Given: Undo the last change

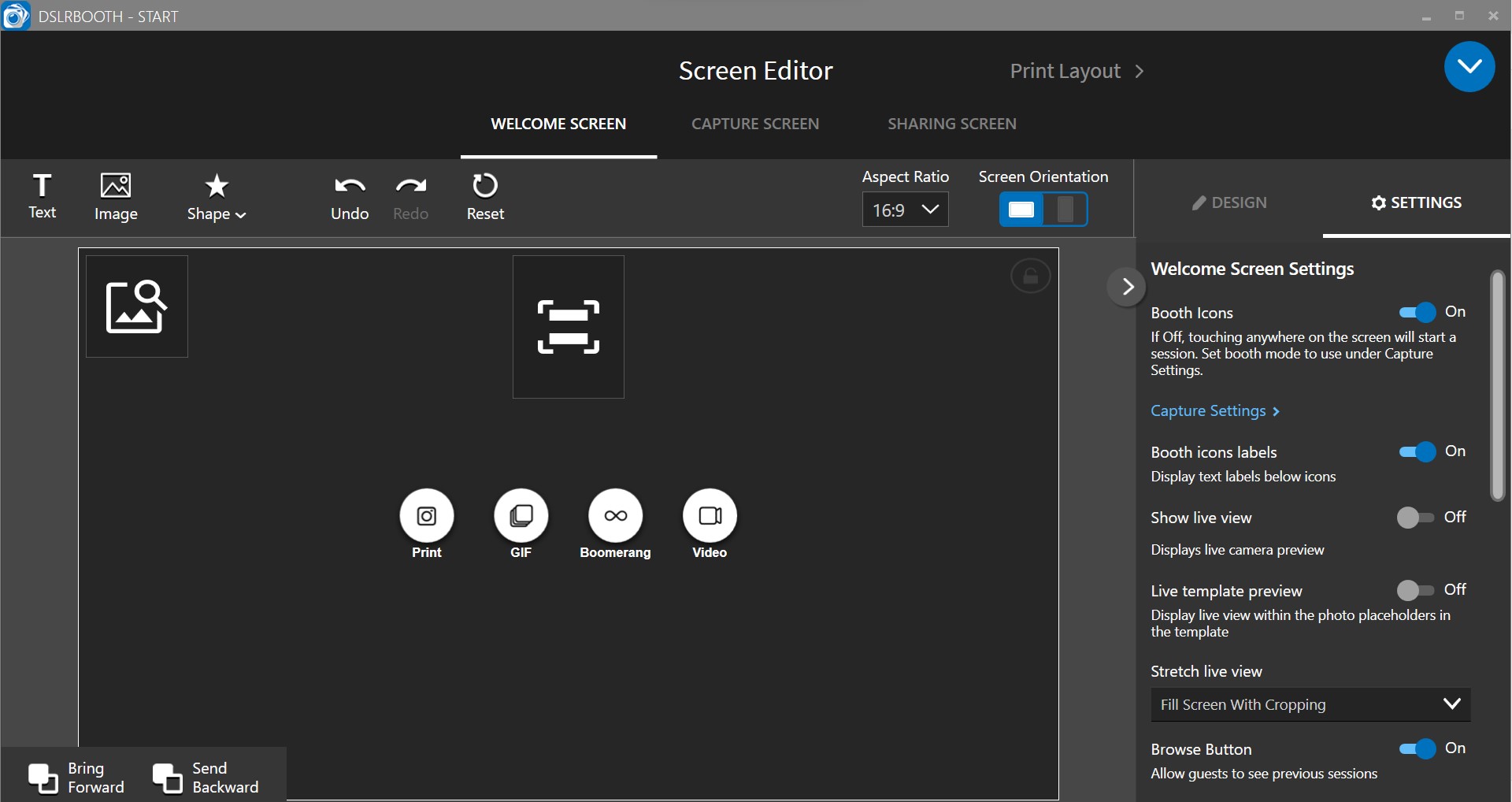Looking at the screenshot, I should tap(349, 195).
